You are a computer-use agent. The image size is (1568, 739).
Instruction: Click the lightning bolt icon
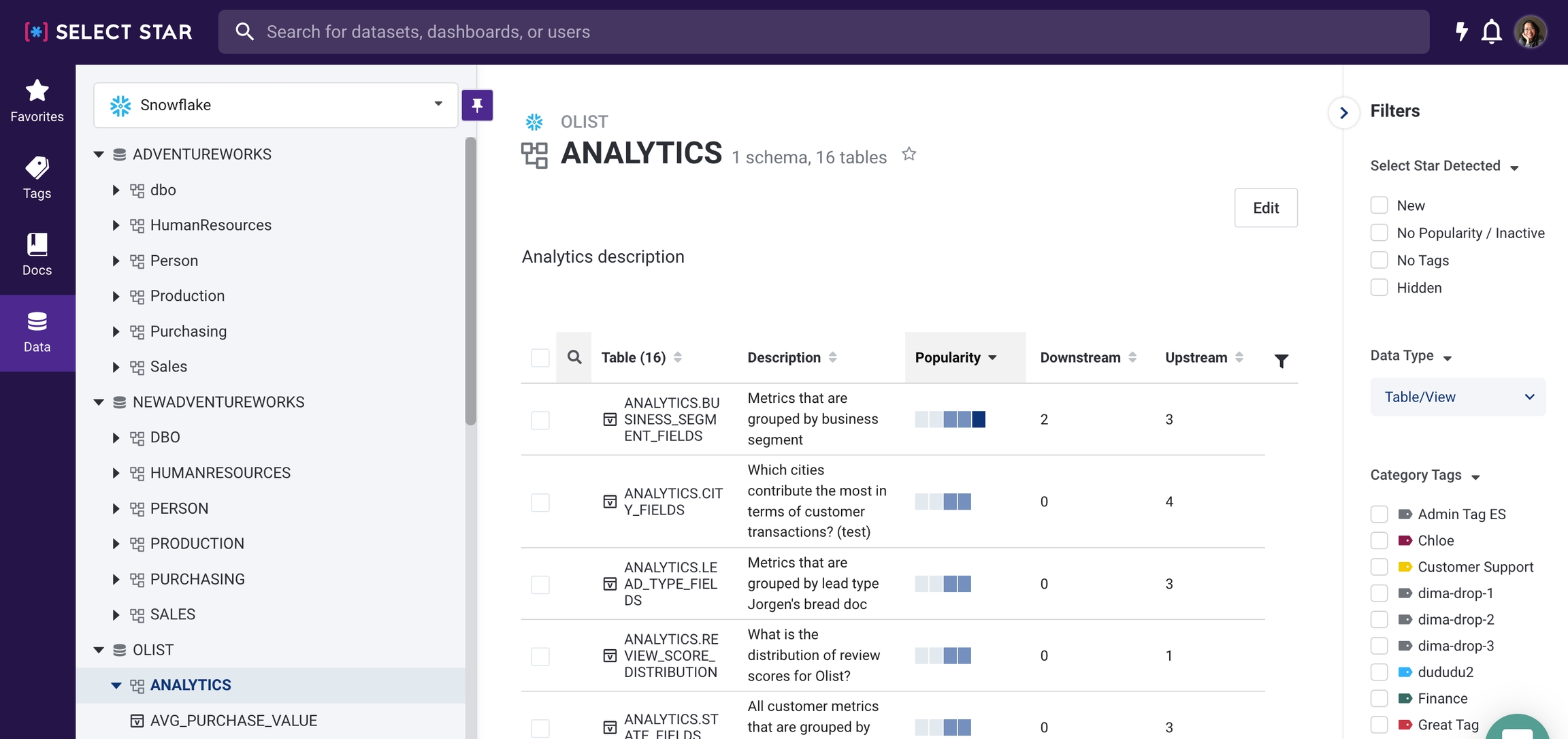[1461, 31]
